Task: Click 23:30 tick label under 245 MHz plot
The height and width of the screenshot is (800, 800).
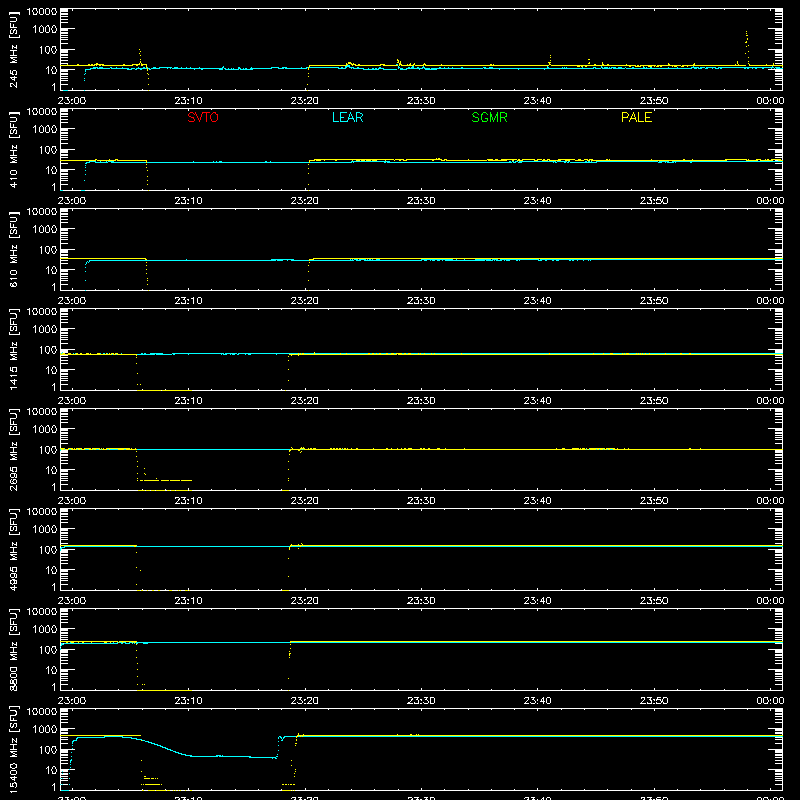Action: point(421,101)
